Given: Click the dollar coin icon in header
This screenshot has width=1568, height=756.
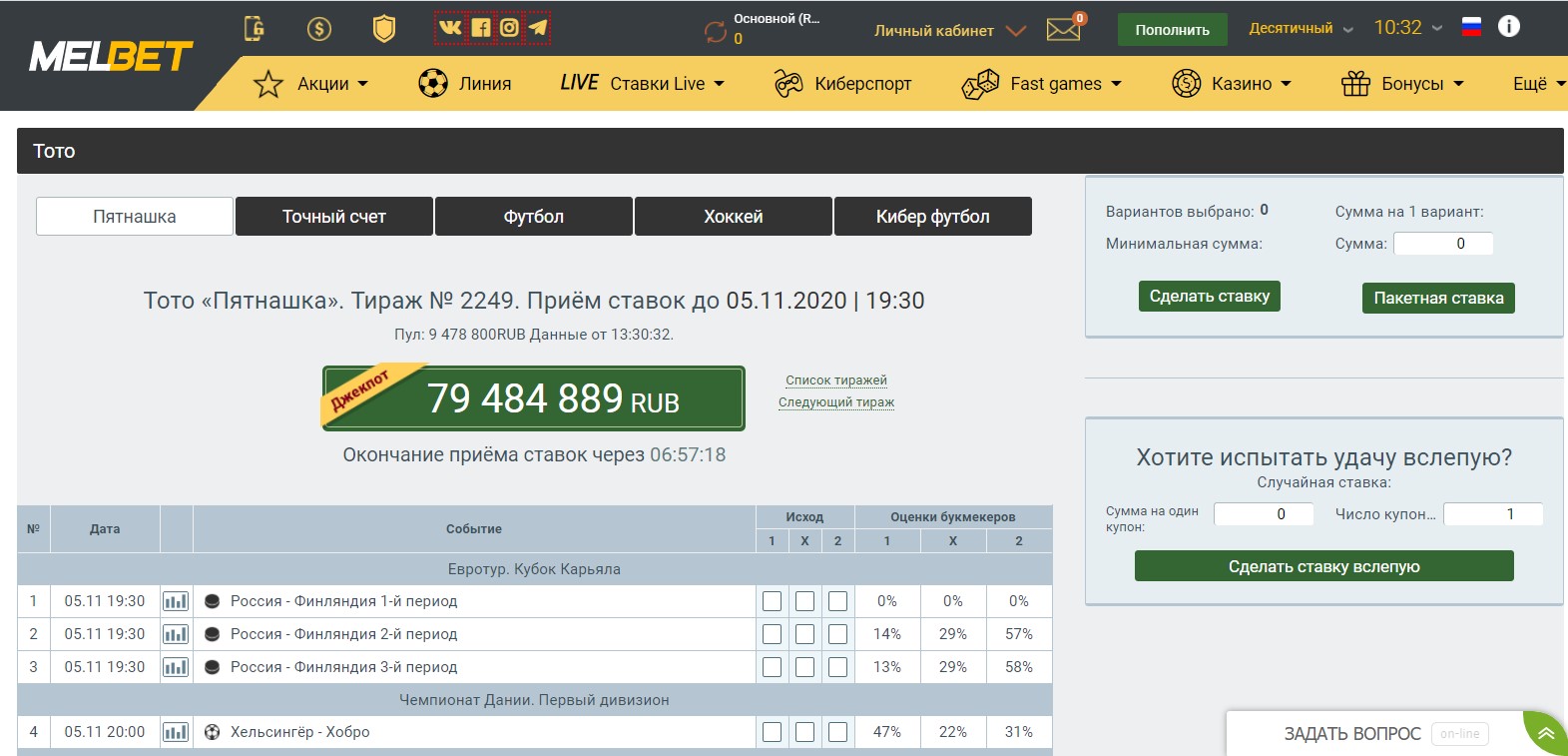Looking at the screenshot, I should [x=319, y=28].
